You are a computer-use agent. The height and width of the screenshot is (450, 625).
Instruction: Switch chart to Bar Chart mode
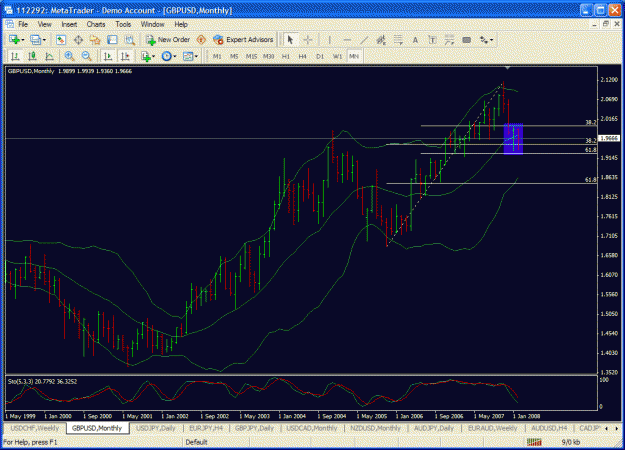click(x=15, y=56)
